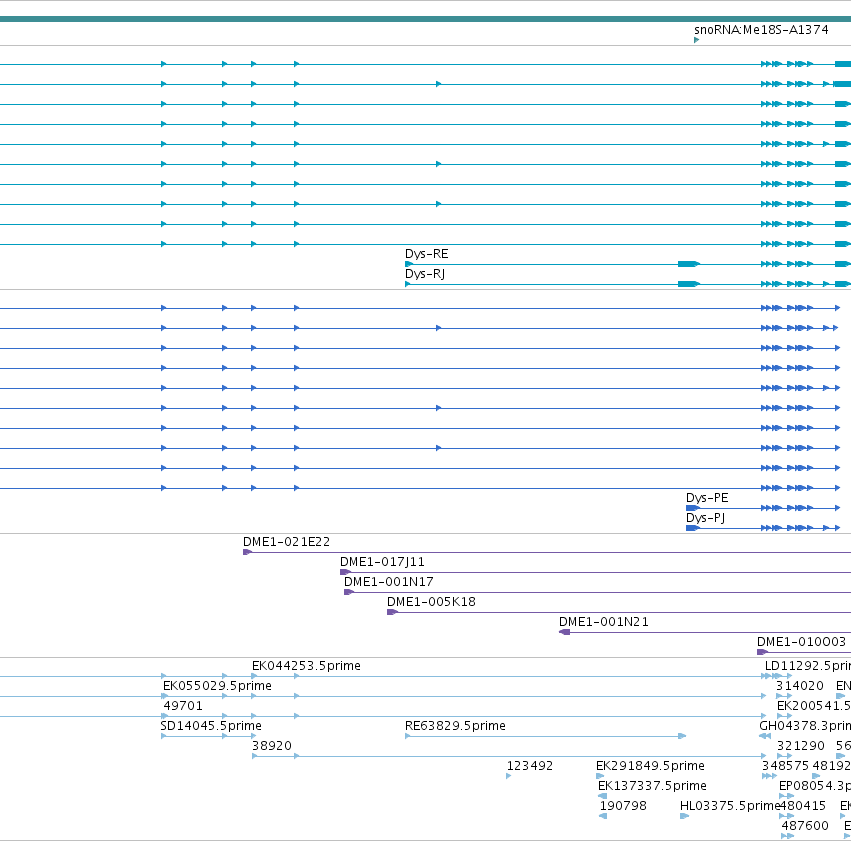The image size is (851, 841).
Task: Select the start block of Dys-PJ
Action: tap(693, 528)
